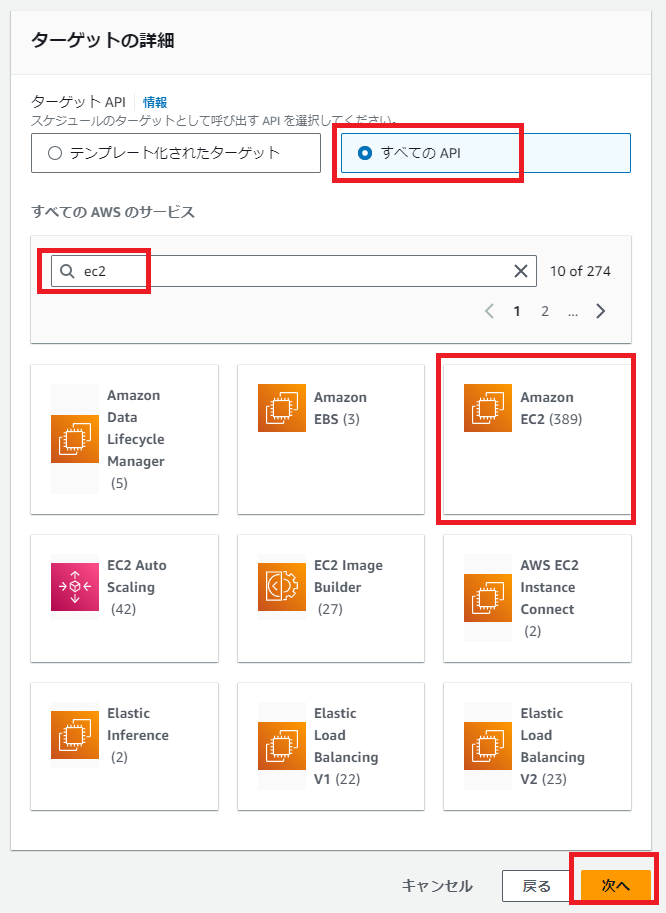Go to next page of services
This screenshot has width=666, height=913.
pos(601,311)
